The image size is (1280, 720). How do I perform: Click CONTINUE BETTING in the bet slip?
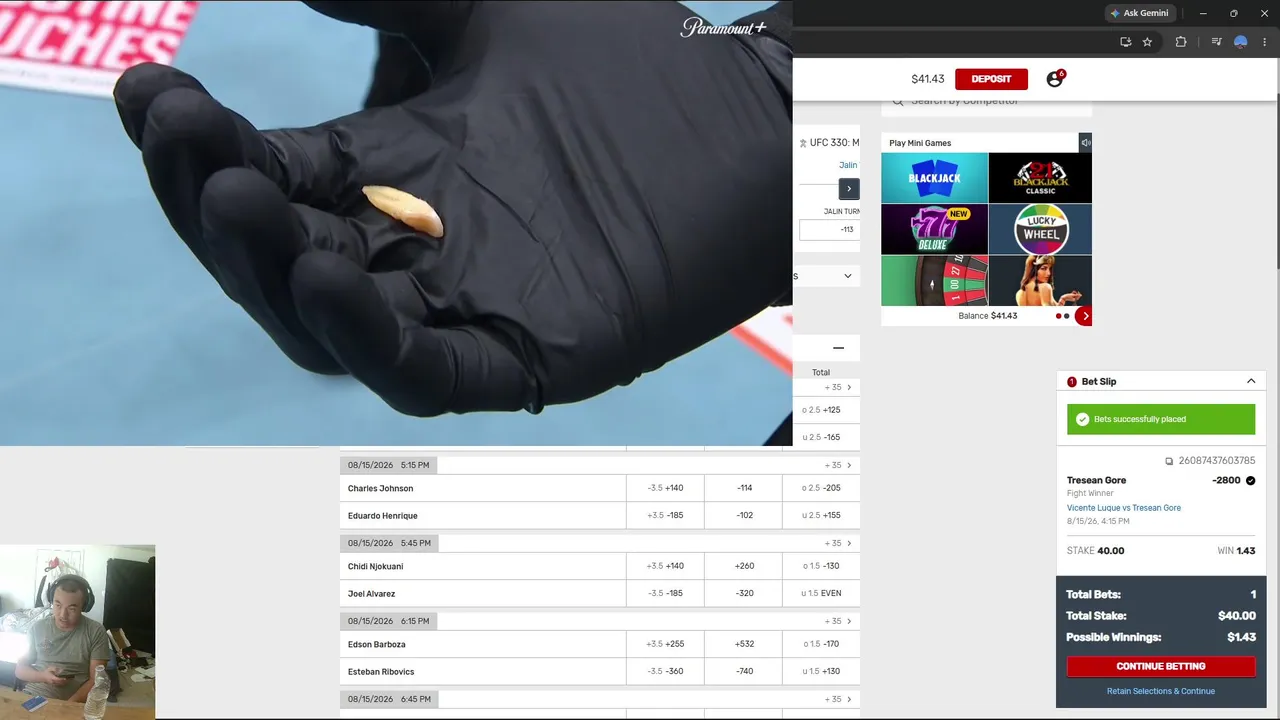(x=1161, y=666)
